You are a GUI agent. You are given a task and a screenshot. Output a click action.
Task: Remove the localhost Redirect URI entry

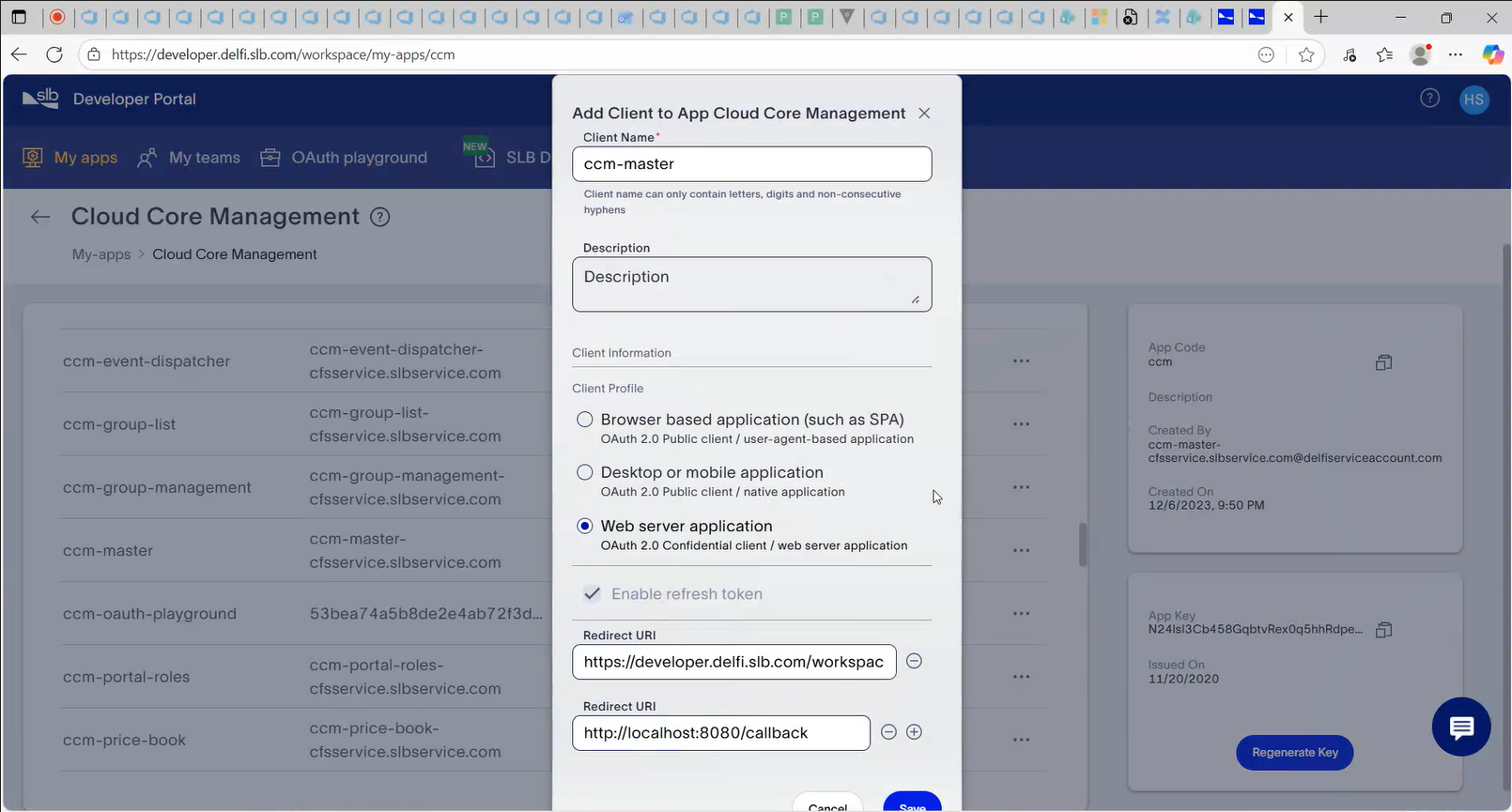point(888,732)
